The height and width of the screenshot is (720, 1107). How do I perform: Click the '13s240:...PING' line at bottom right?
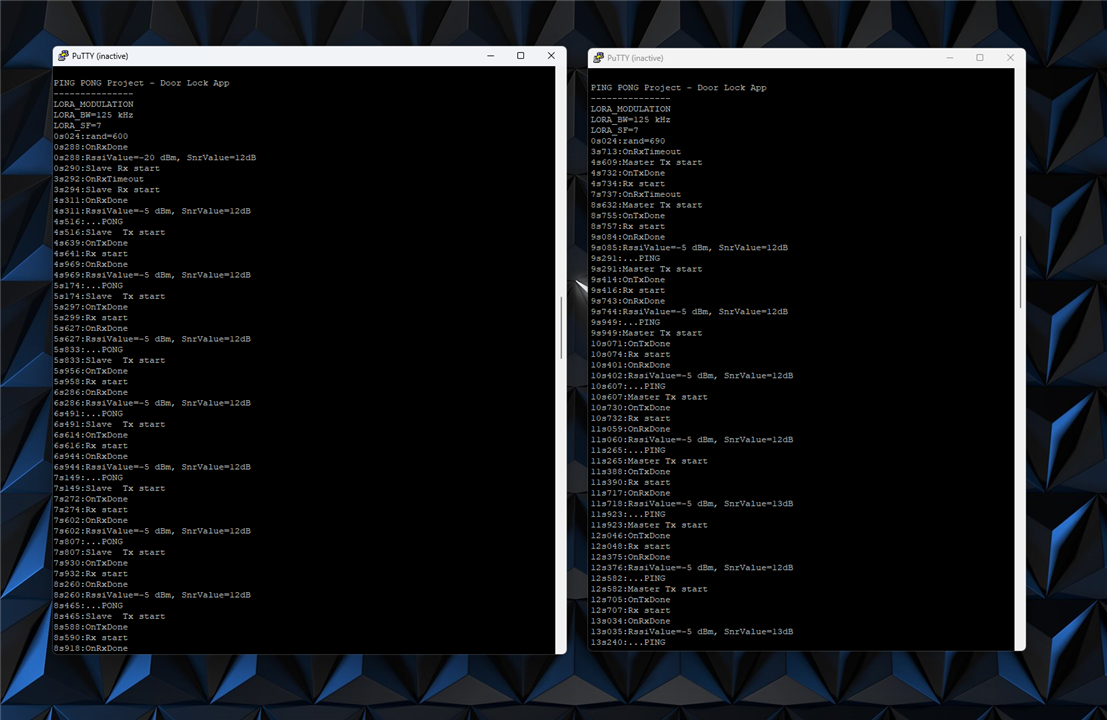coord(628,642)
